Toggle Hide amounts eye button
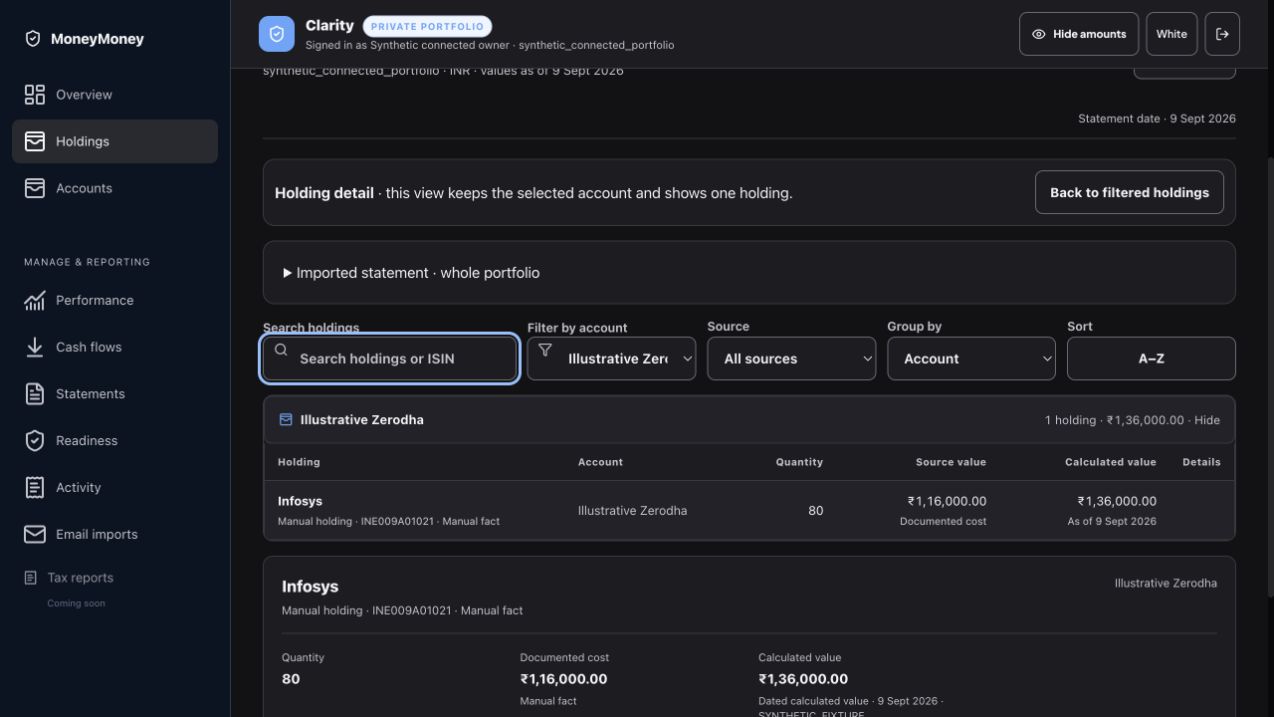Image resolution: width=1274 pixels, height=717 pixels. 1079,34
